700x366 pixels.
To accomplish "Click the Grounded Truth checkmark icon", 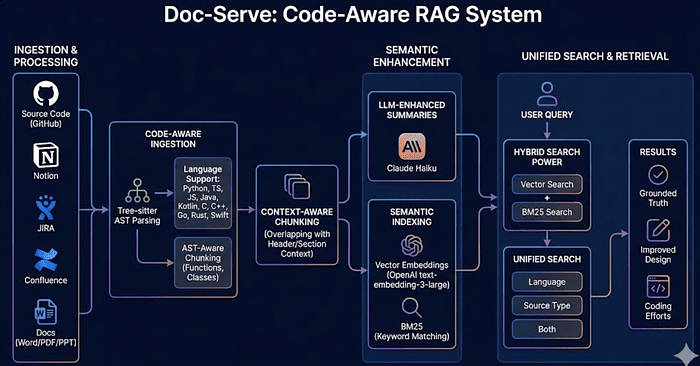I will click(658, 175).
